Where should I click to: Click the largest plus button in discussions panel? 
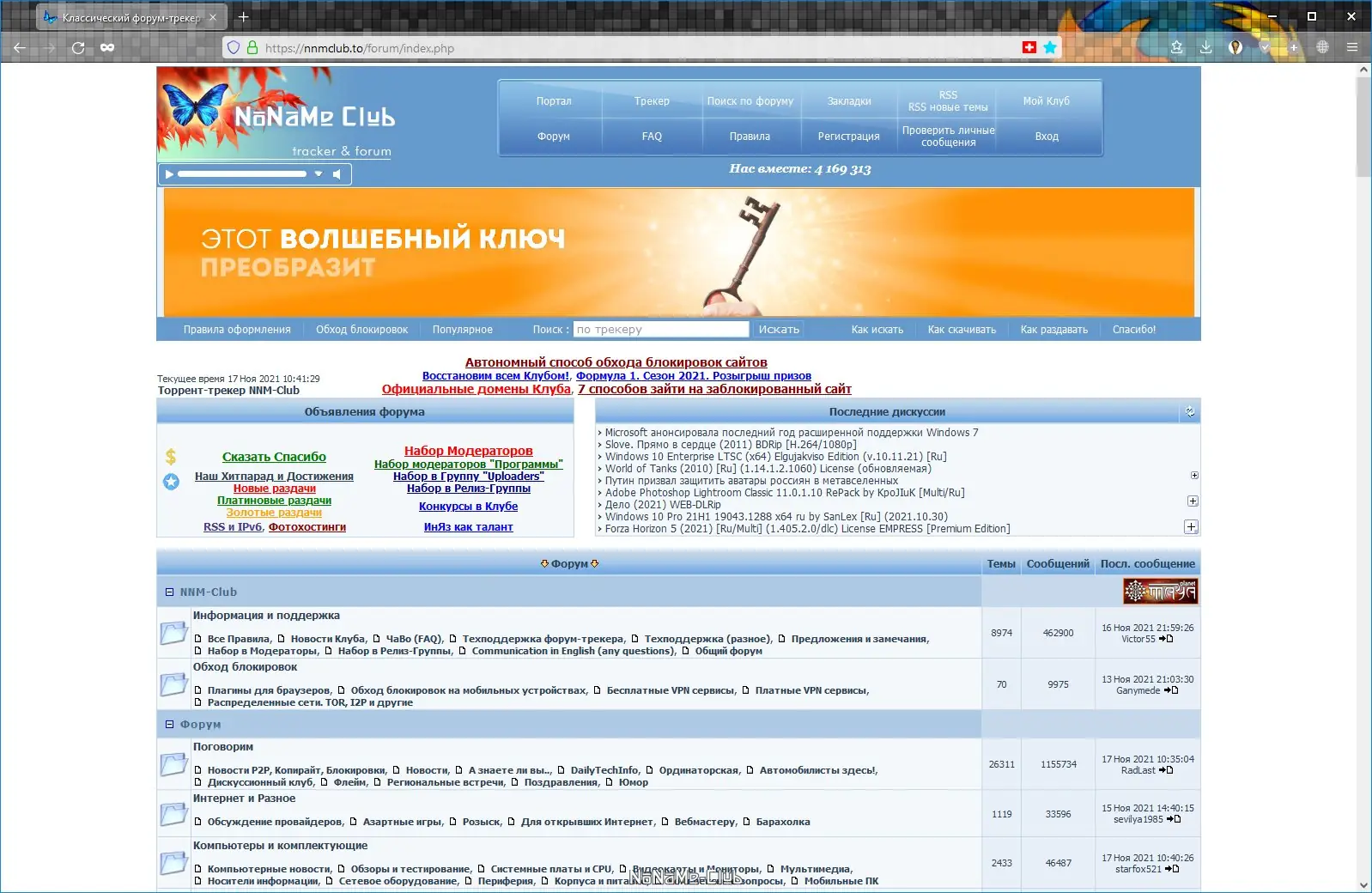[1191, 527]
